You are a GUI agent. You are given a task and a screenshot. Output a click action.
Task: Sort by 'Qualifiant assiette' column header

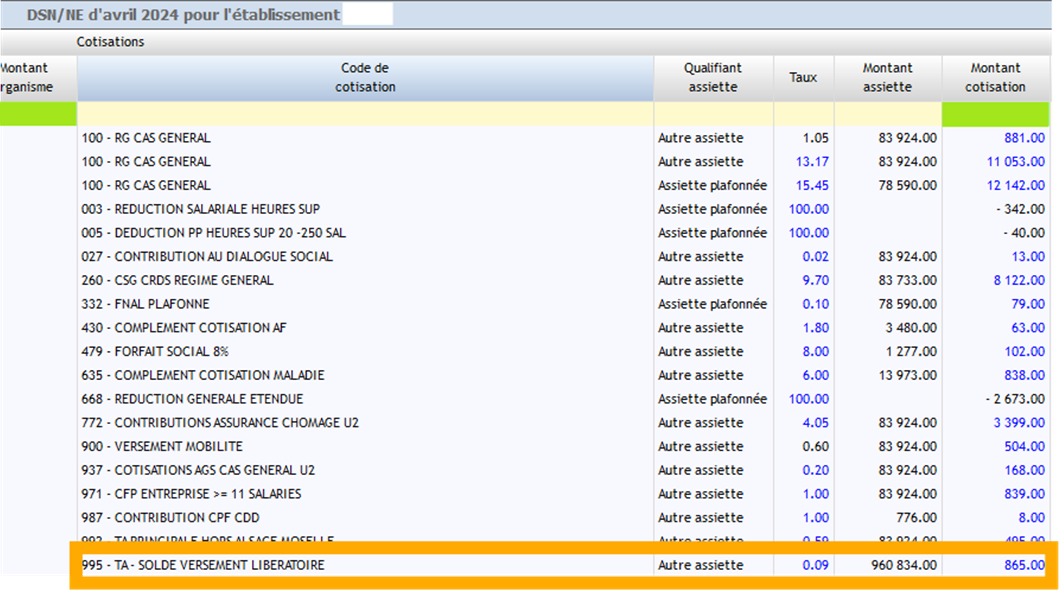tap(712, 78)
